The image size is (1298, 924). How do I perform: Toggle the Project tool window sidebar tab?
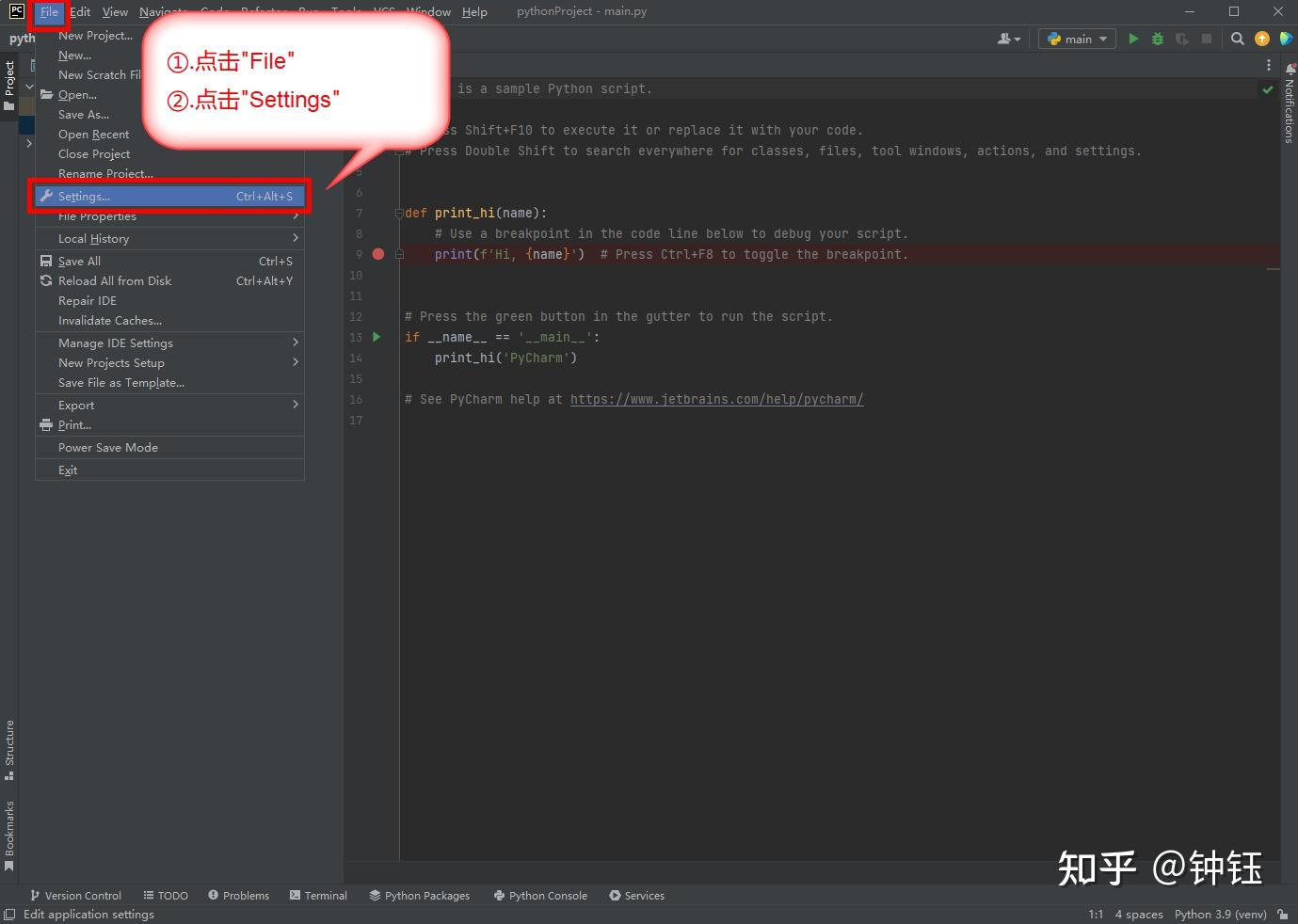[x=9, y=86]
